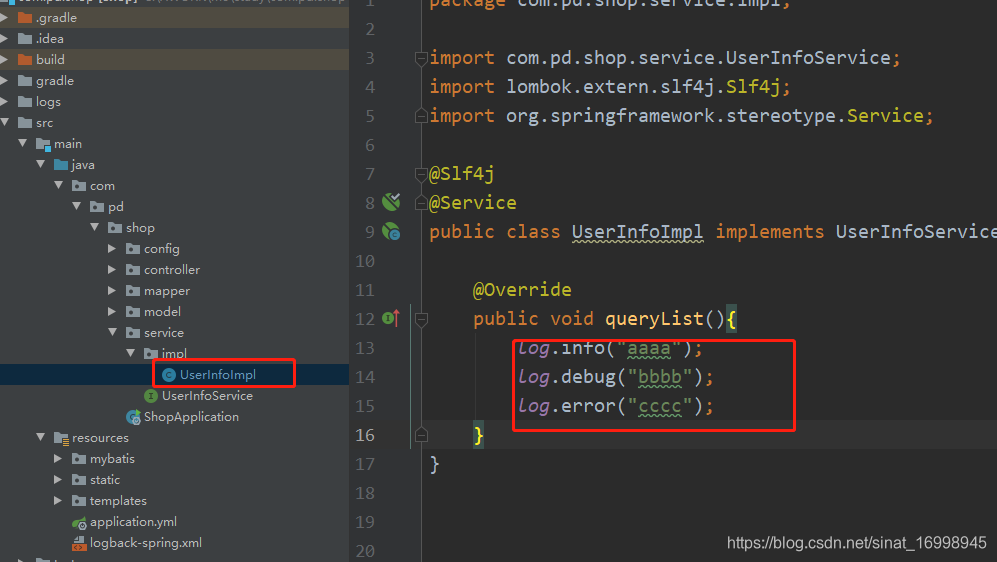Click the Spring bean gutter icon on line 8
Screen dimensions: 997x562
tap(391, 202)
